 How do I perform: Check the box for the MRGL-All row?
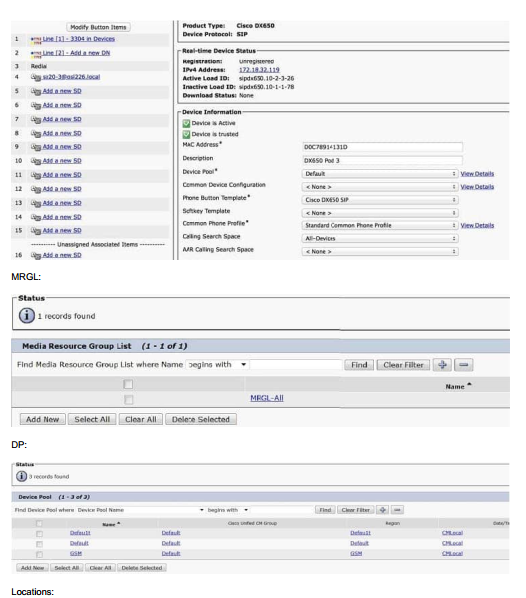tap(129, 399)
